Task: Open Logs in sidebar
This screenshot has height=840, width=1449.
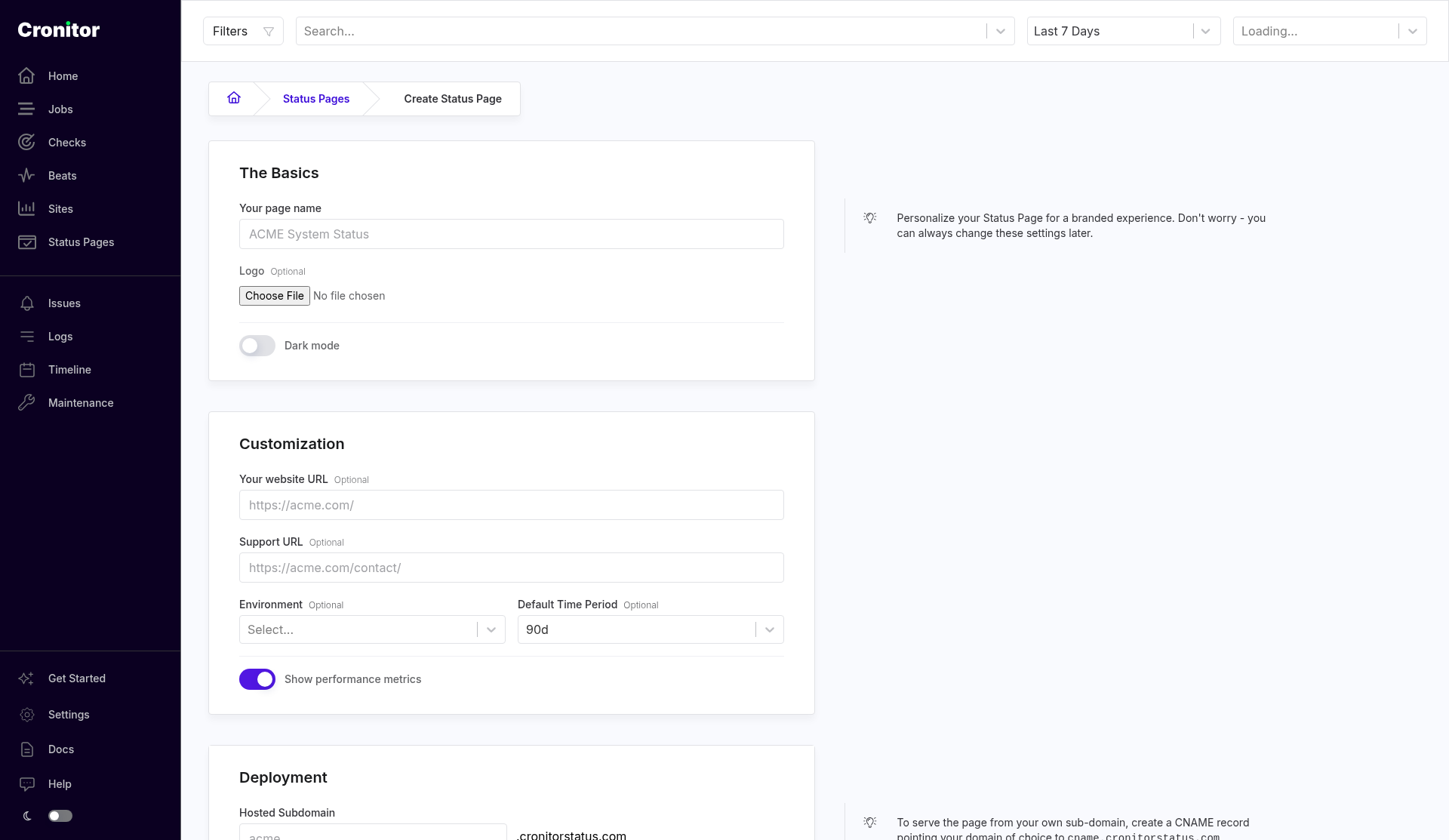Action: point(60,337)
